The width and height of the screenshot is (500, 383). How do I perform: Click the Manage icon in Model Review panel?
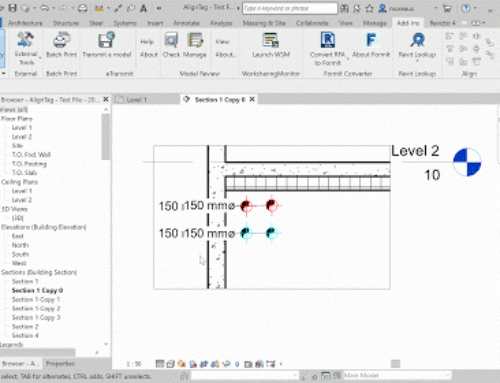pyautogui.click(x=195, y=40)
